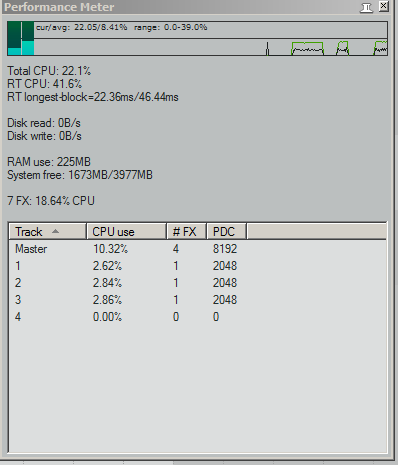Click the cur/avg CPU graph readout
This screenshot has width=398, height=465.
81,27
